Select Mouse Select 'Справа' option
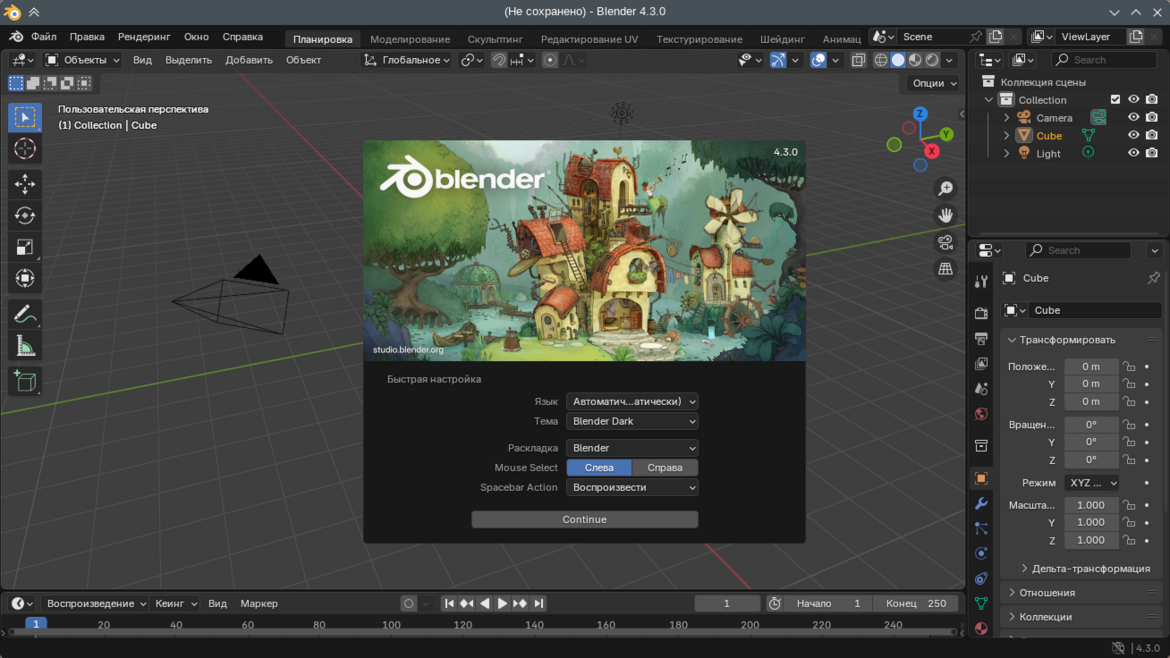 [x=665, y=468]
